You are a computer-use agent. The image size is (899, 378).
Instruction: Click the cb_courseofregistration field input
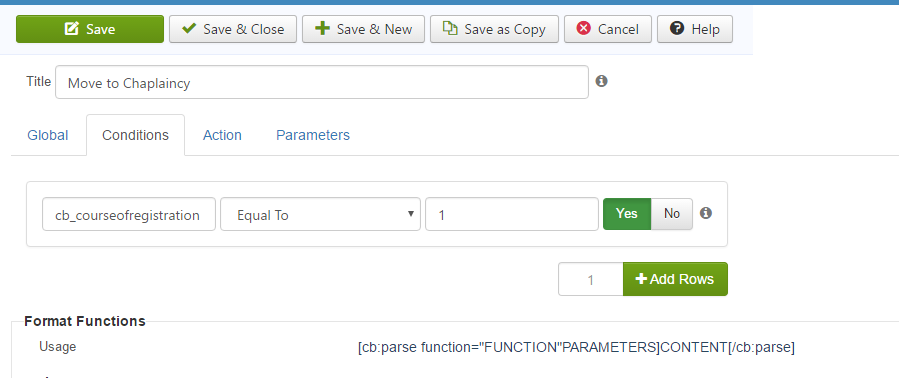(x=129, y=215)
